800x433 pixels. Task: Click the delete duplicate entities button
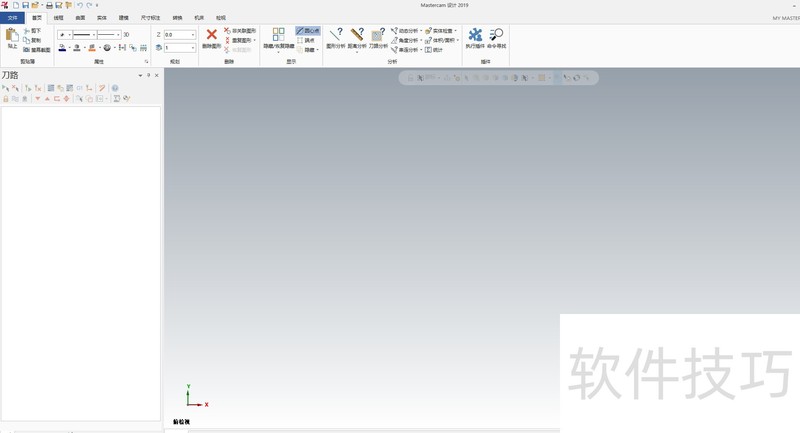tap(240, 40)
